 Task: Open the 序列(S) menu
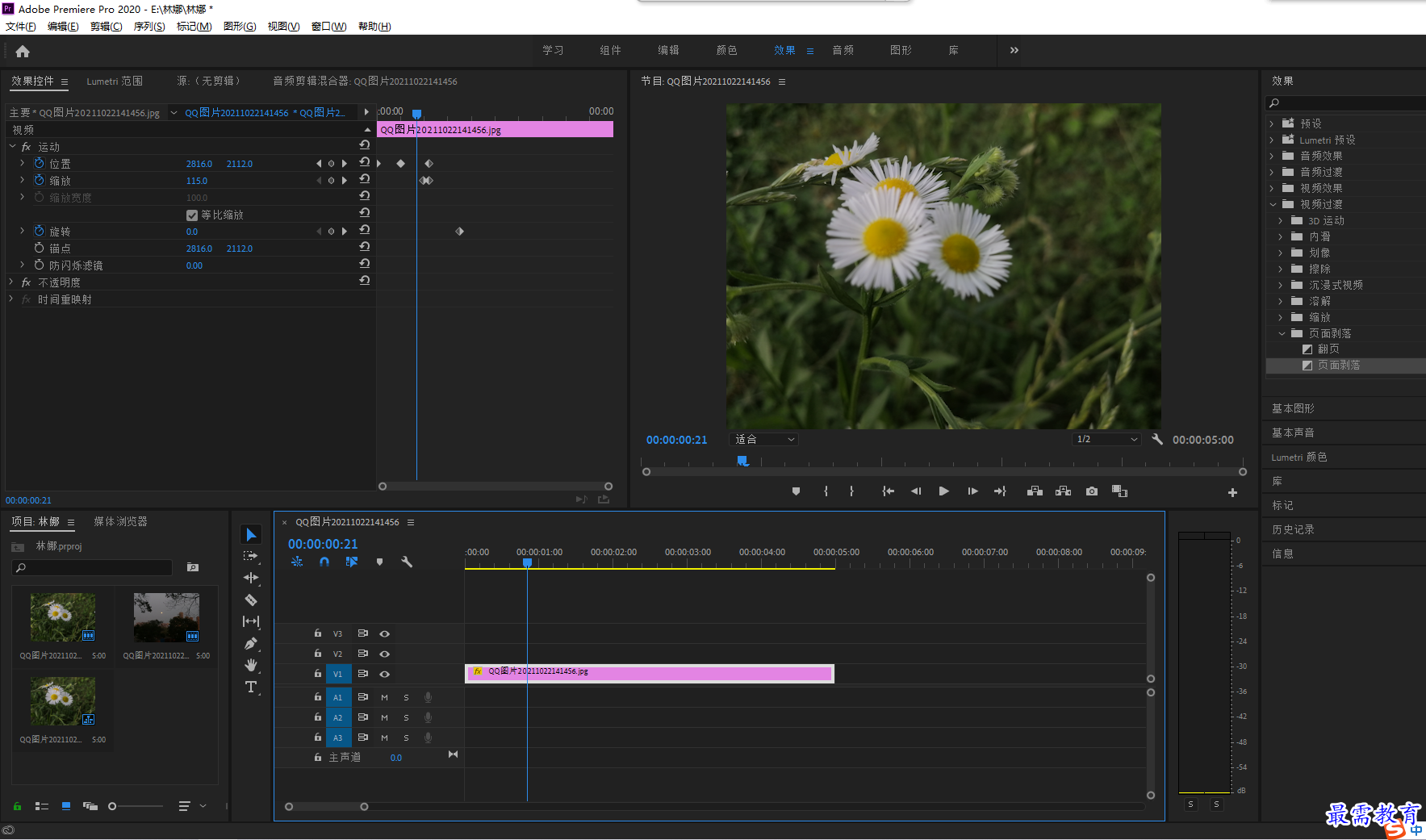pos(149,27)
